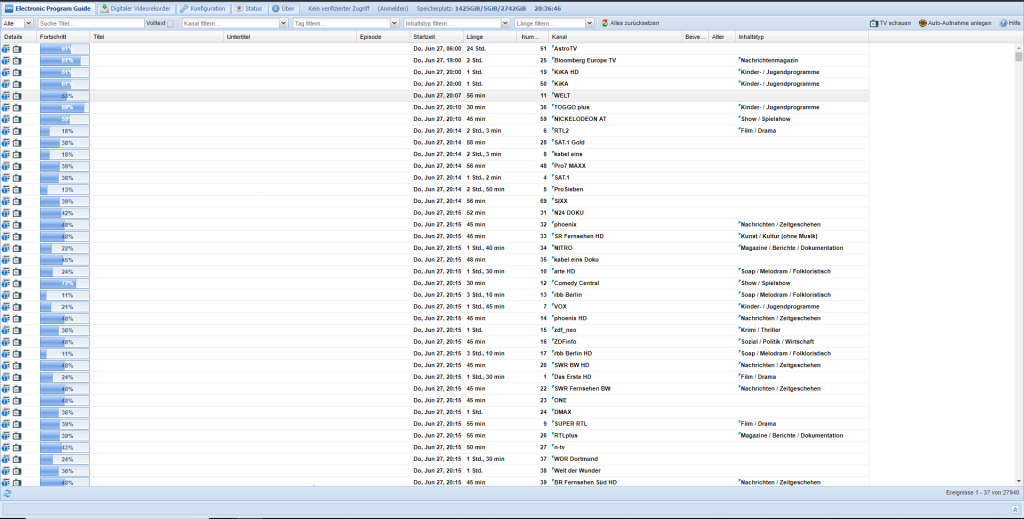The width and height of the screenshot is (1024, 519).
Task: Switch to Digitaler Videorekorder tab
Action: (x=135, y=7)
